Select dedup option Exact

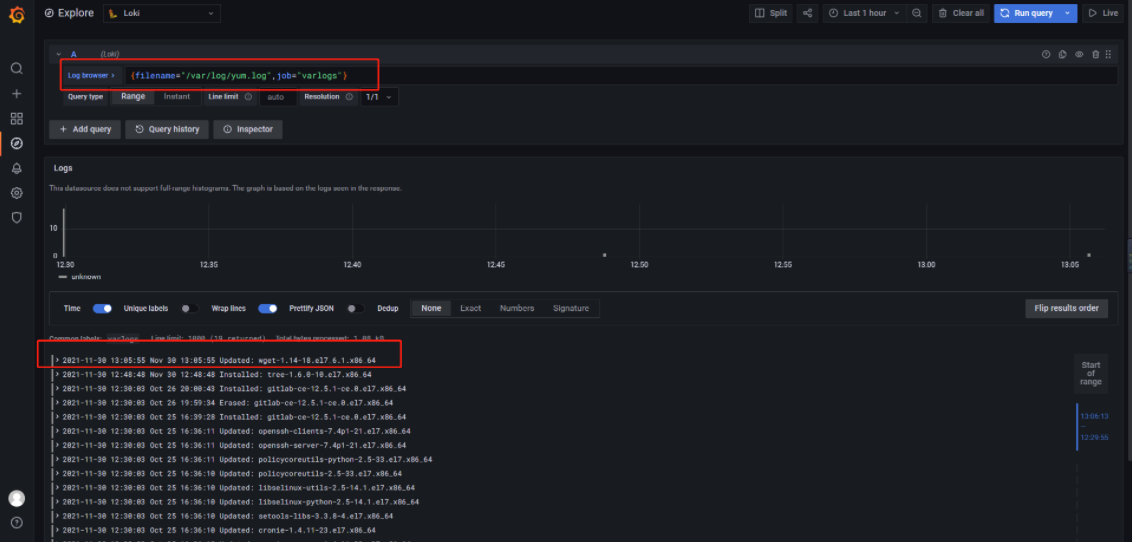tap(471, 308)
